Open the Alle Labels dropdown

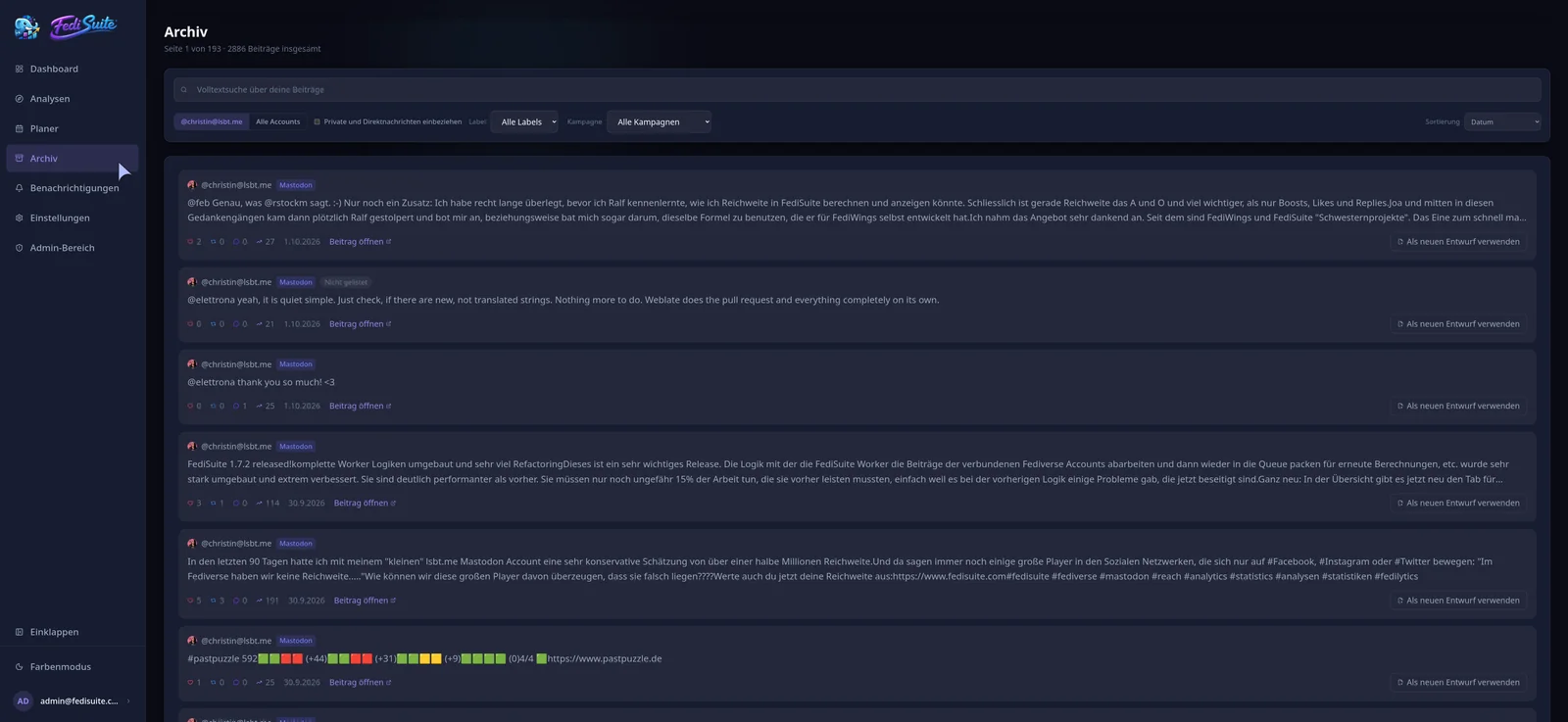coord(524,122)
